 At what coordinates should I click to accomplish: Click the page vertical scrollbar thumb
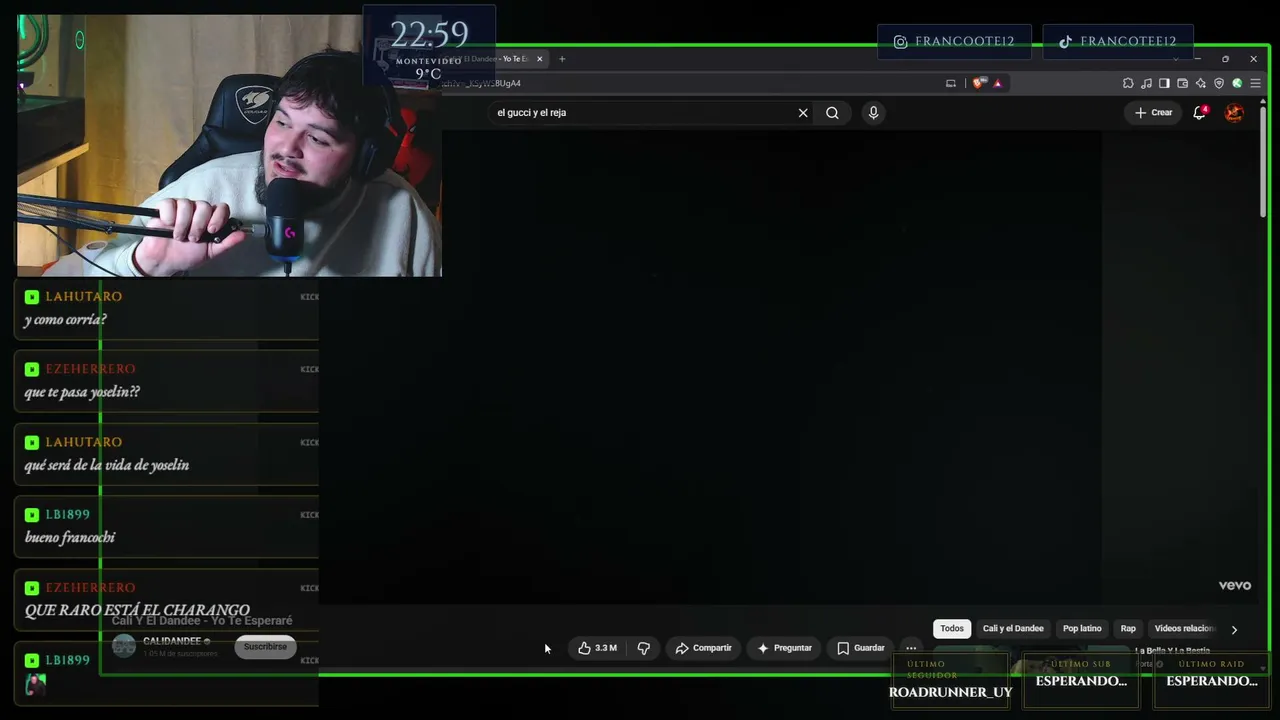click(1263, 160)
